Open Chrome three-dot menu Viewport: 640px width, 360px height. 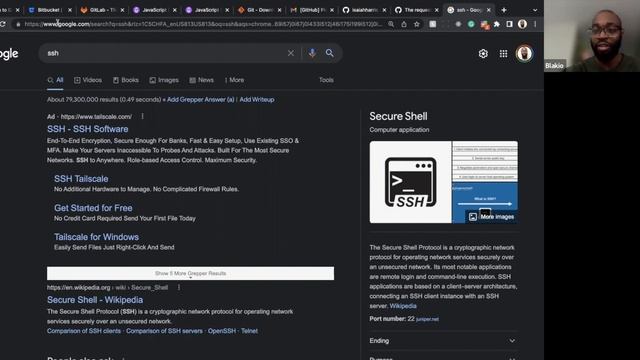[535, 24]
